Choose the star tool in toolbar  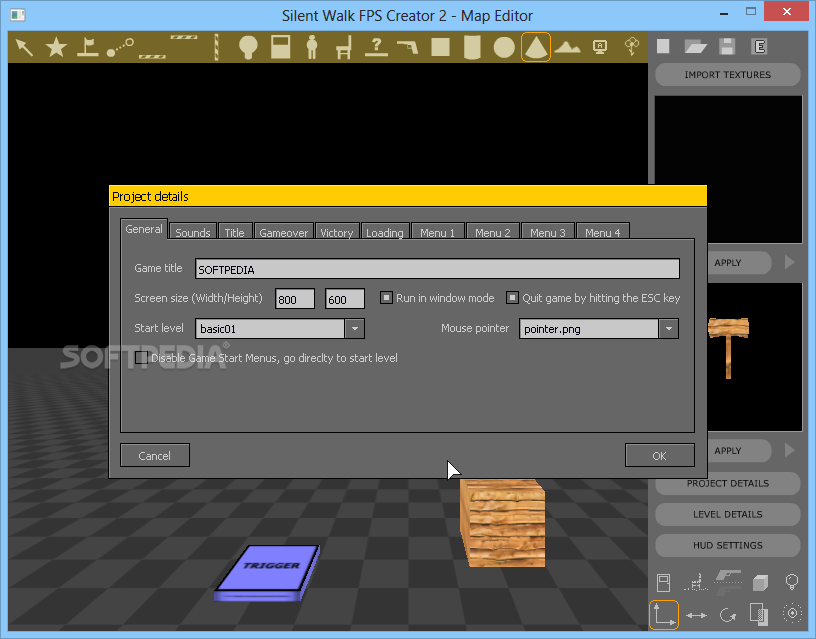point(56,47)
